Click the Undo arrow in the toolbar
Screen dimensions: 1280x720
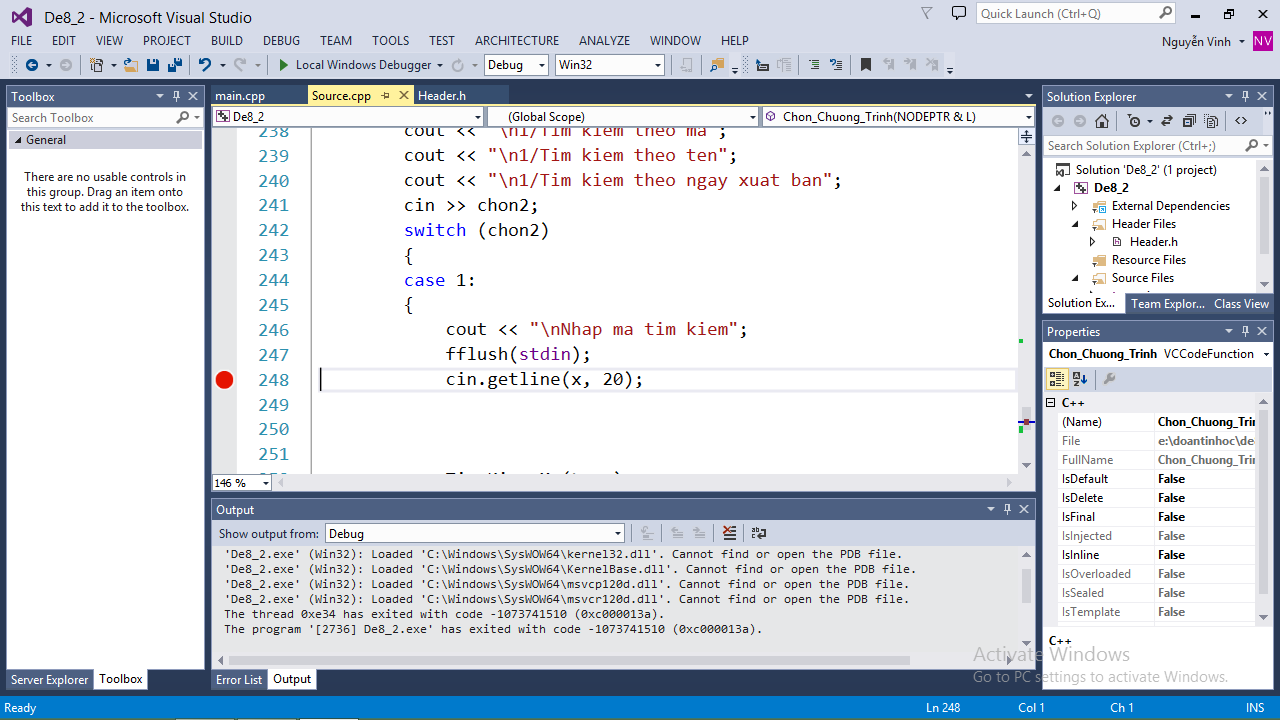pyautogui.click(x=205, y=65)
